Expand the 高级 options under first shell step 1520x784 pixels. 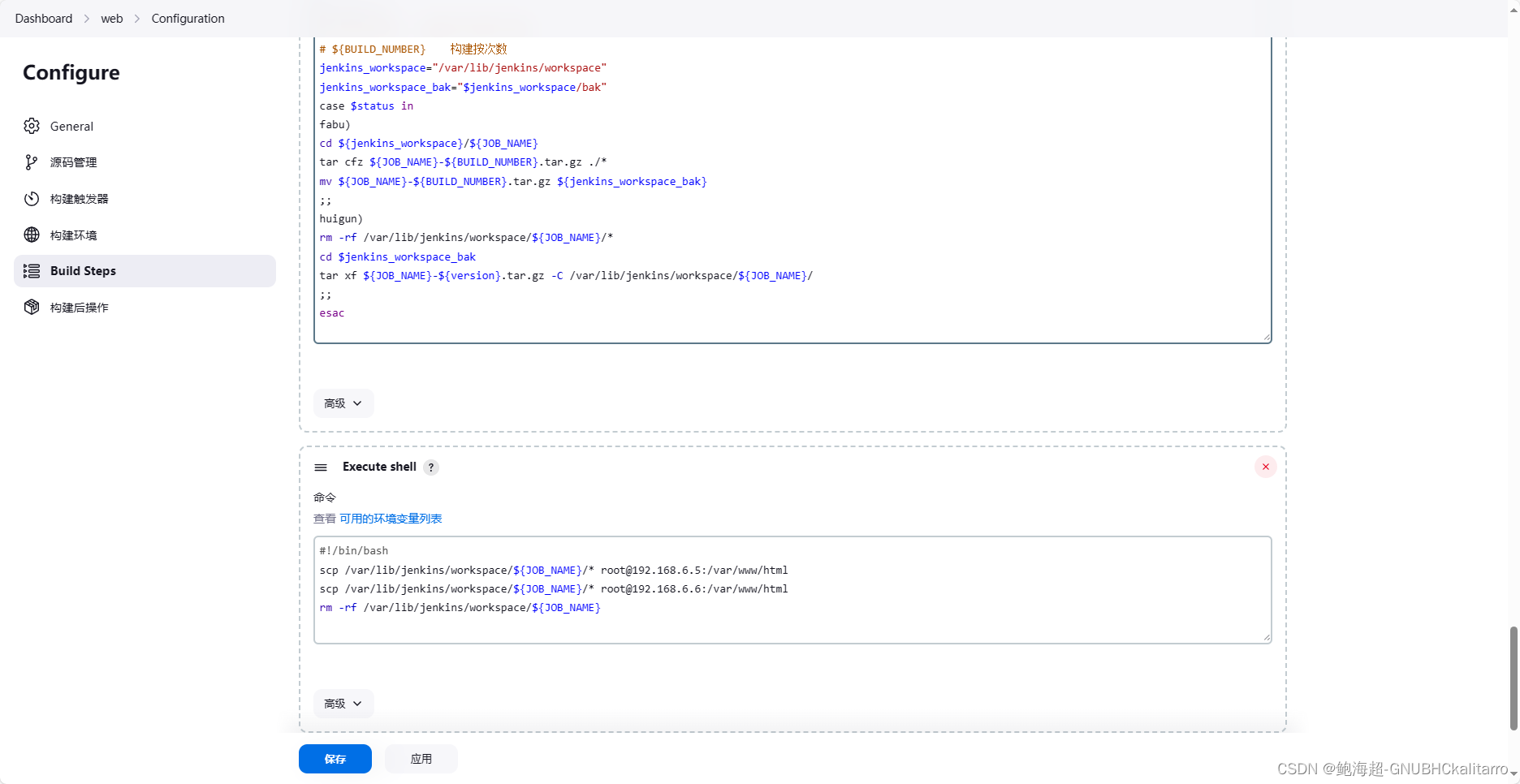pos(343,403)
